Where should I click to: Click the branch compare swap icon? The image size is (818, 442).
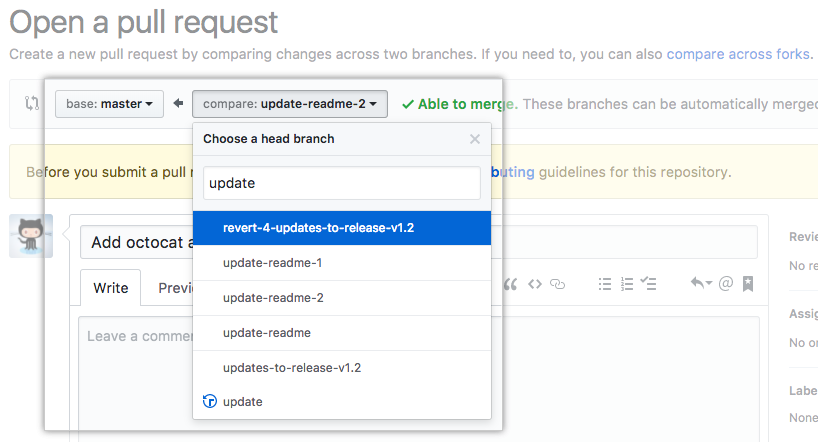[x=32, y=103]
